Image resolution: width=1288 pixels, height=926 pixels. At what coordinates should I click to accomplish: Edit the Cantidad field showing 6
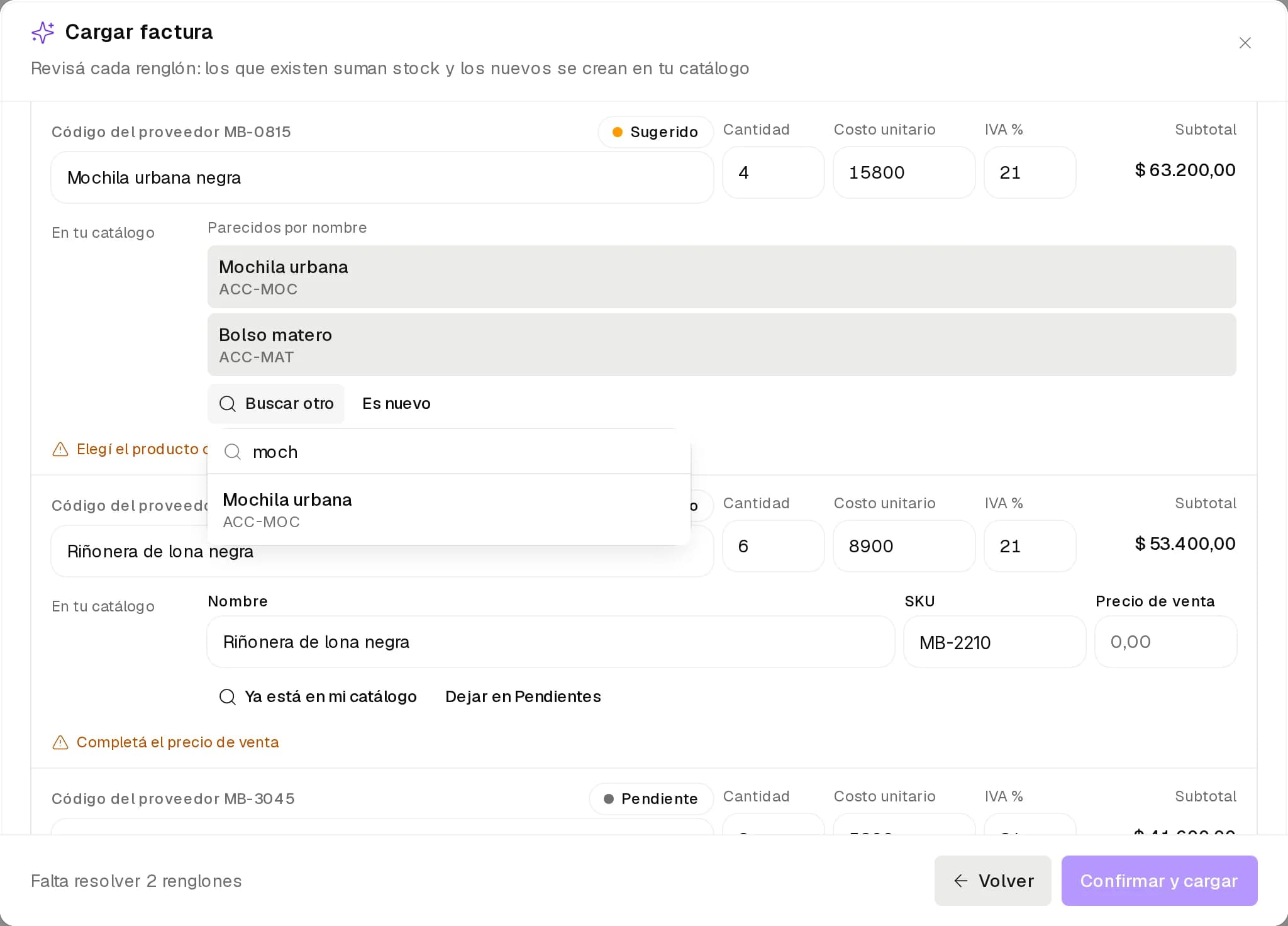(x=773, y=546)
